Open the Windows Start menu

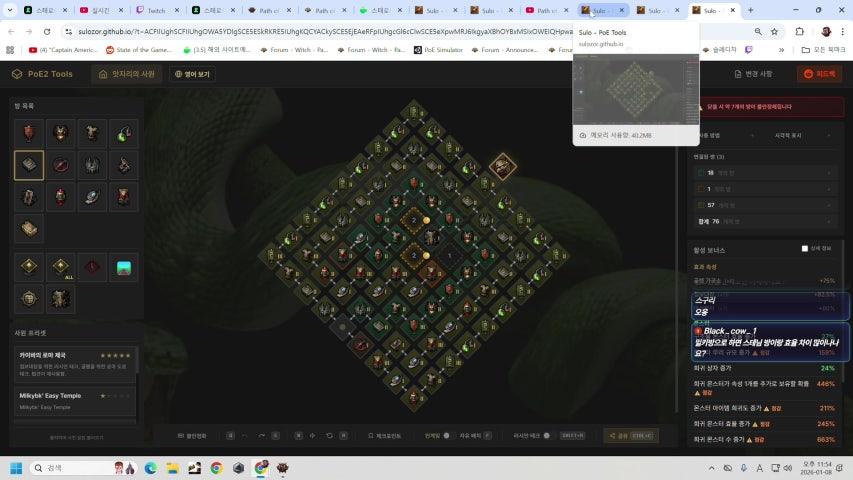(16, 468)
